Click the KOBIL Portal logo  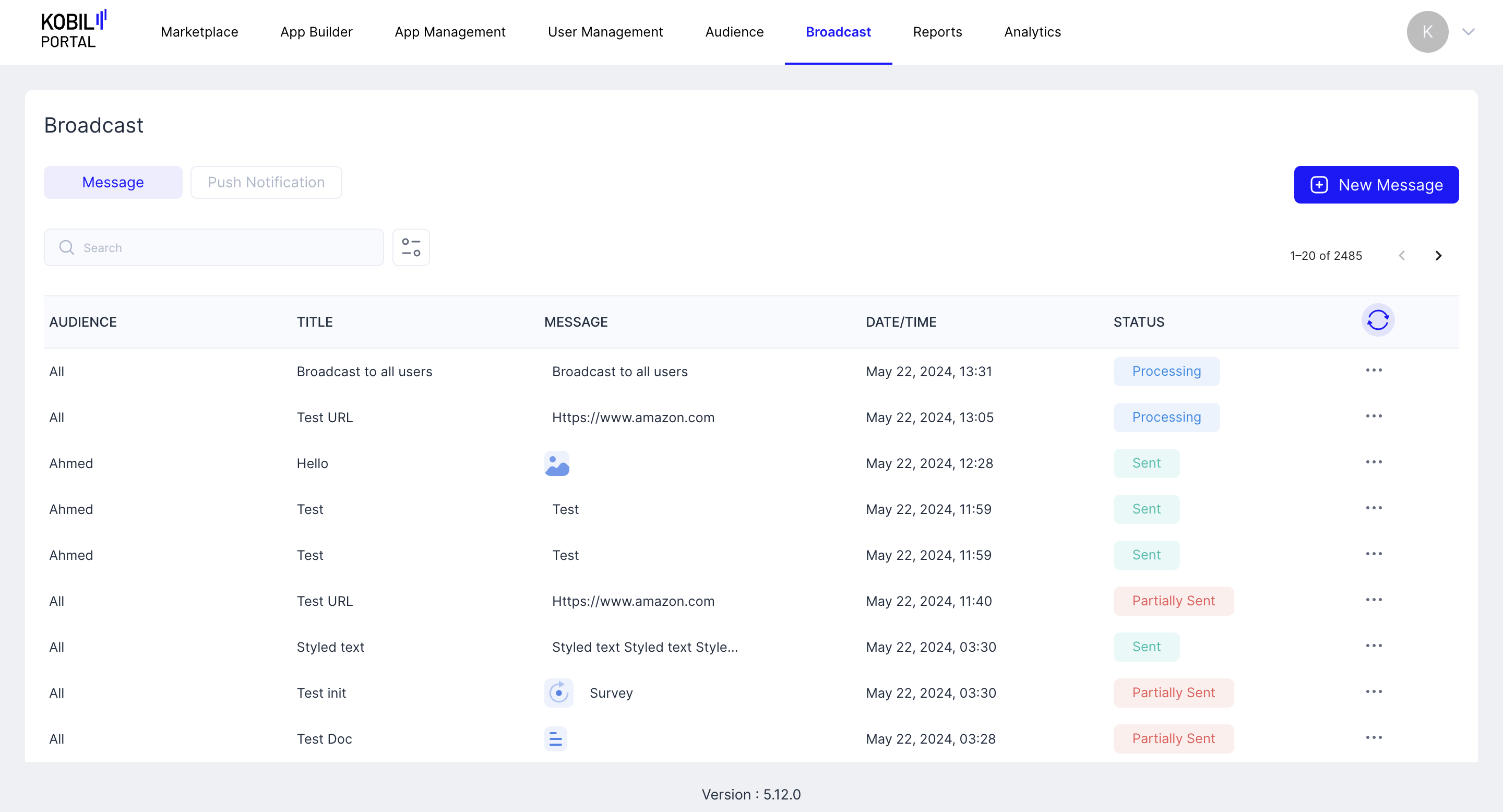(73, 30)
